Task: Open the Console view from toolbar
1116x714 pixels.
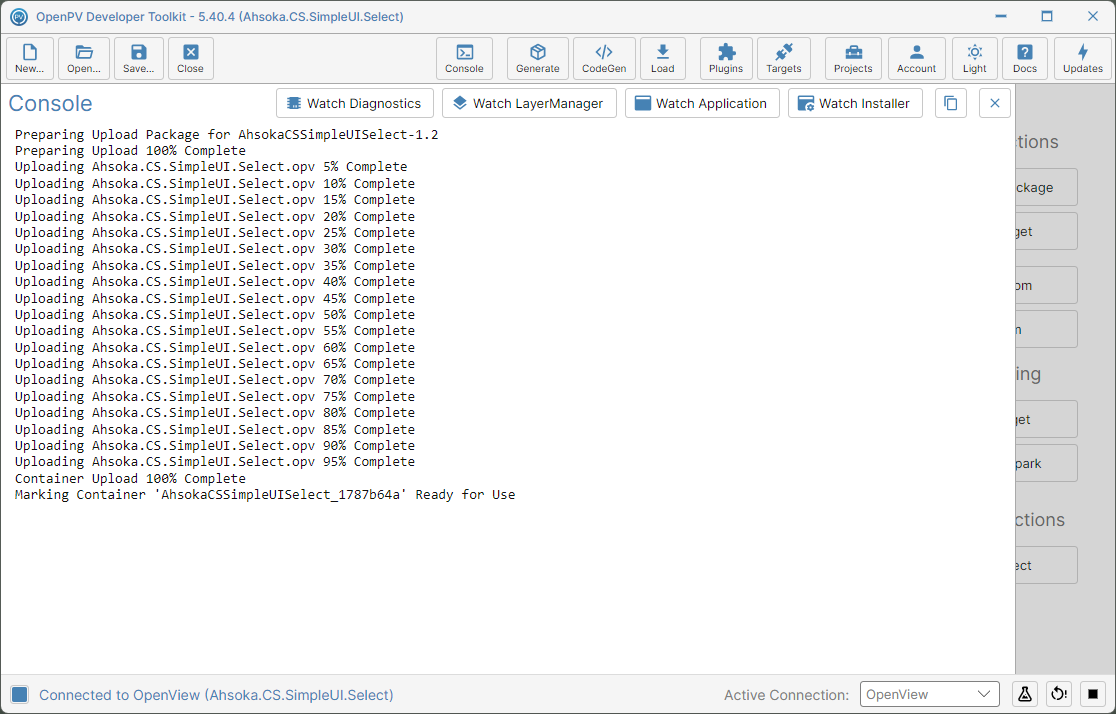Action: (x=464, y=58)
